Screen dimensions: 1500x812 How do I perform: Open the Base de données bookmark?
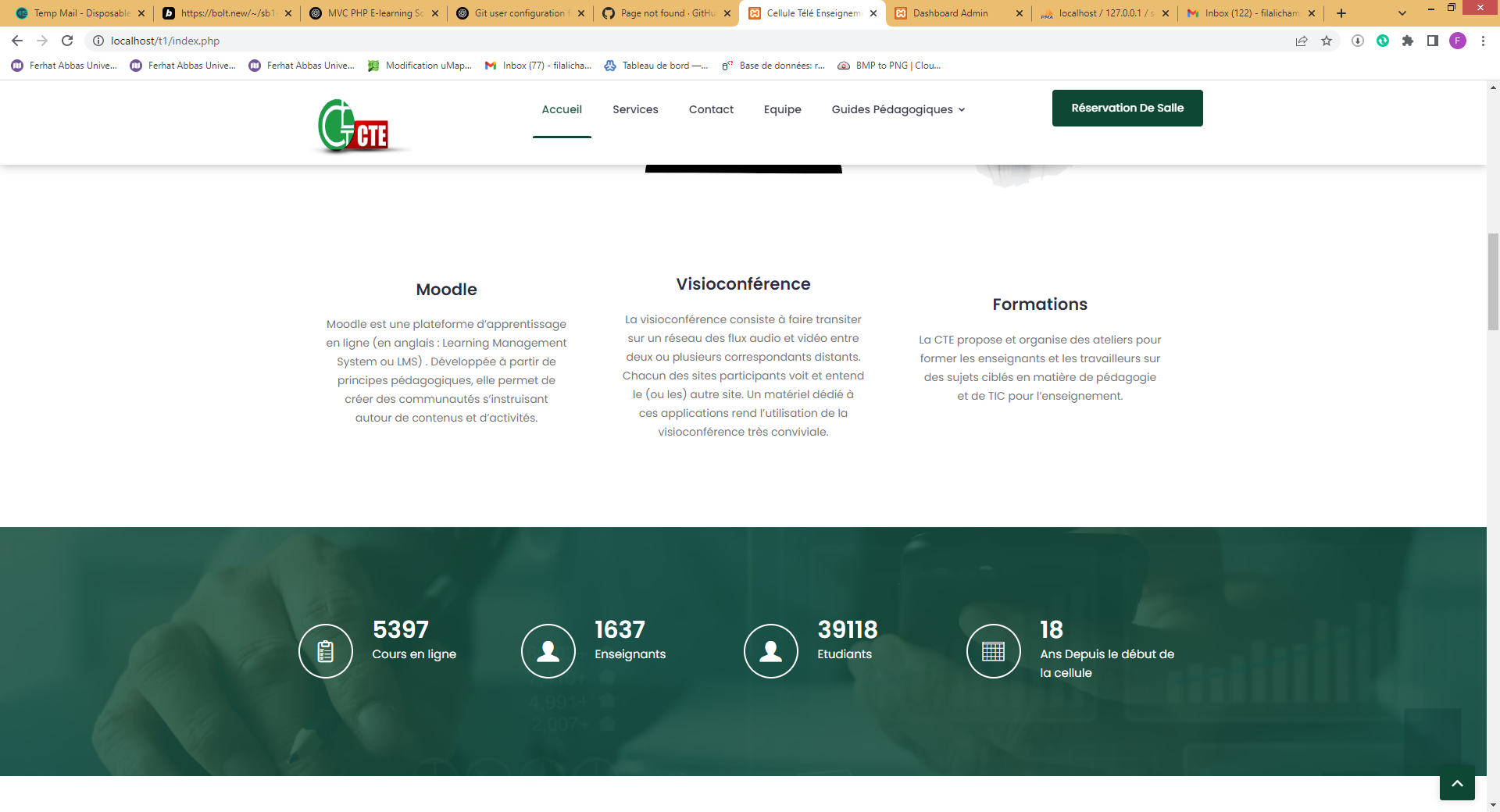pos(773,66)
